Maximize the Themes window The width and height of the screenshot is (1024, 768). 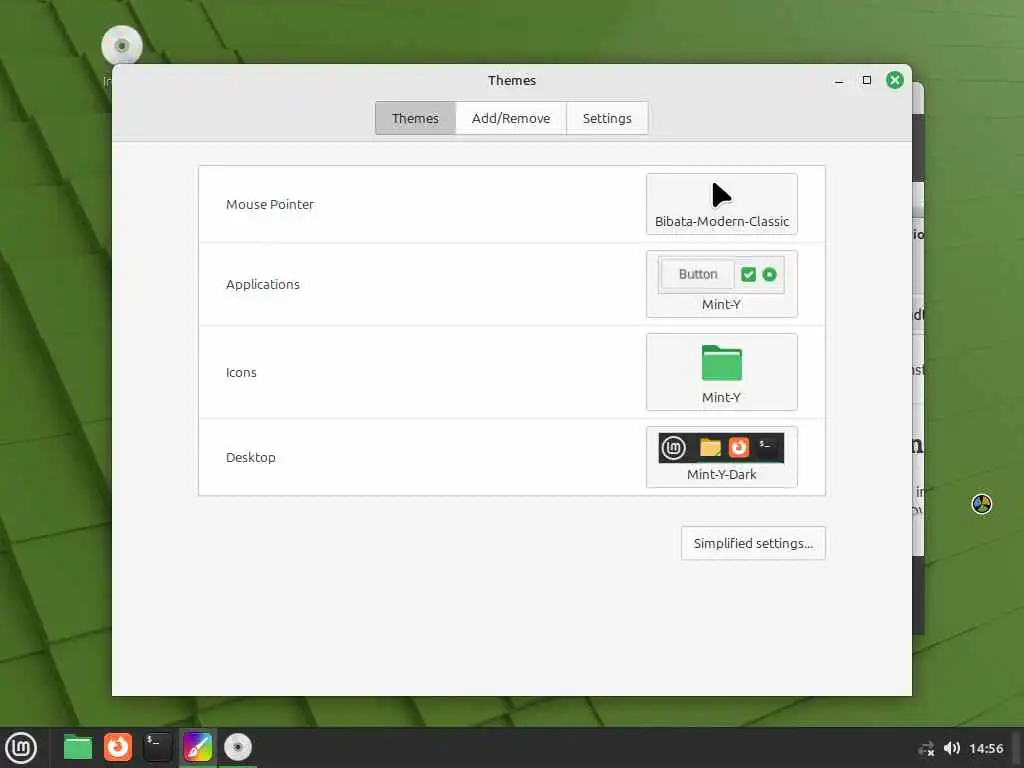pyautogui.click(x=867, y=80)
